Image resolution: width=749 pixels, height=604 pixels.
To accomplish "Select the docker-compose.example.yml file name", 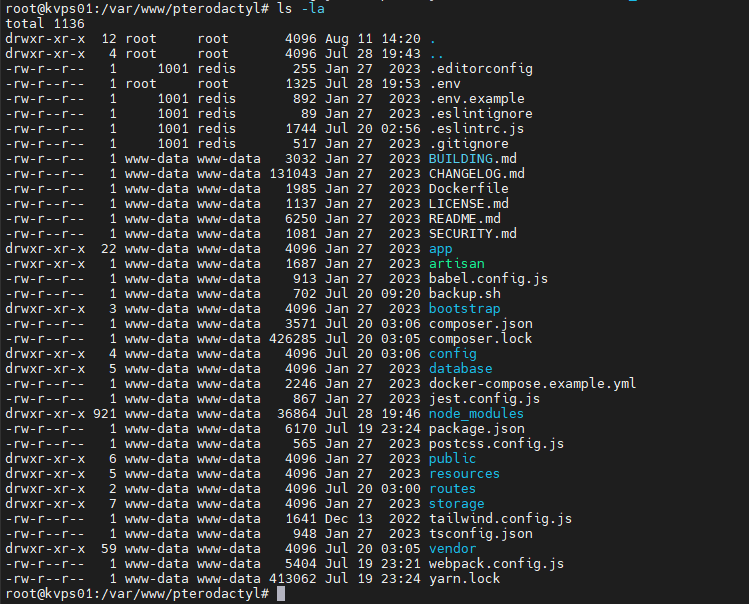I will click(x=533, y=384).
